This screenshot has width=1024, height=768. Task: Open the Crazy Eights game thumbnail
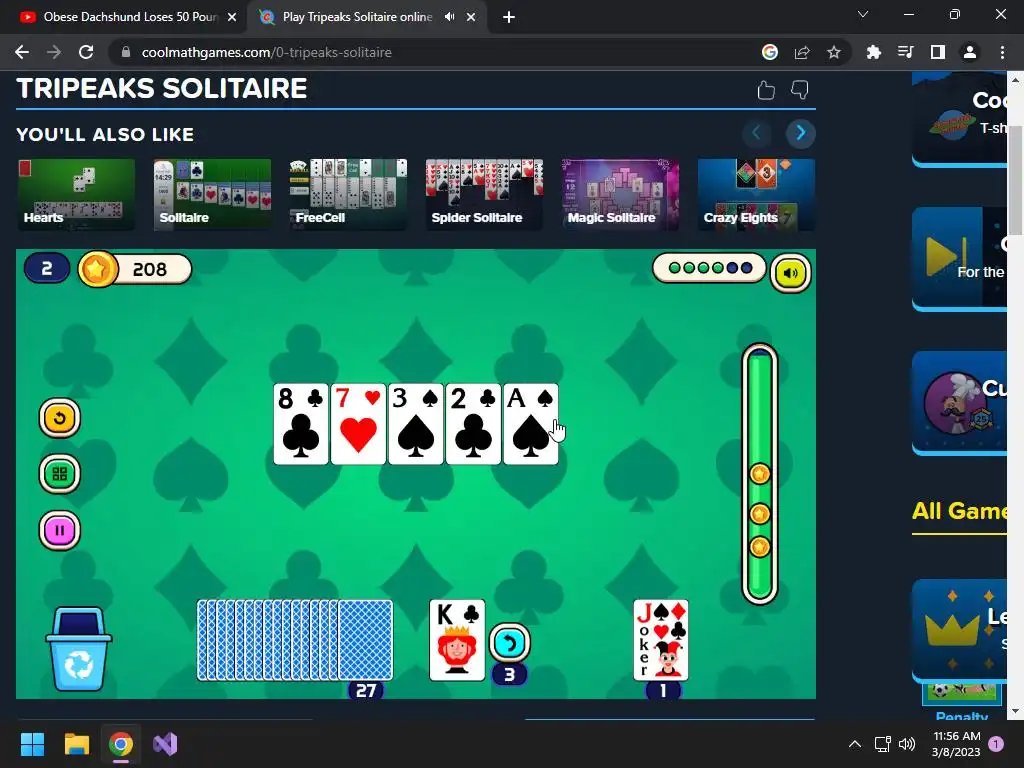[756, 195]
